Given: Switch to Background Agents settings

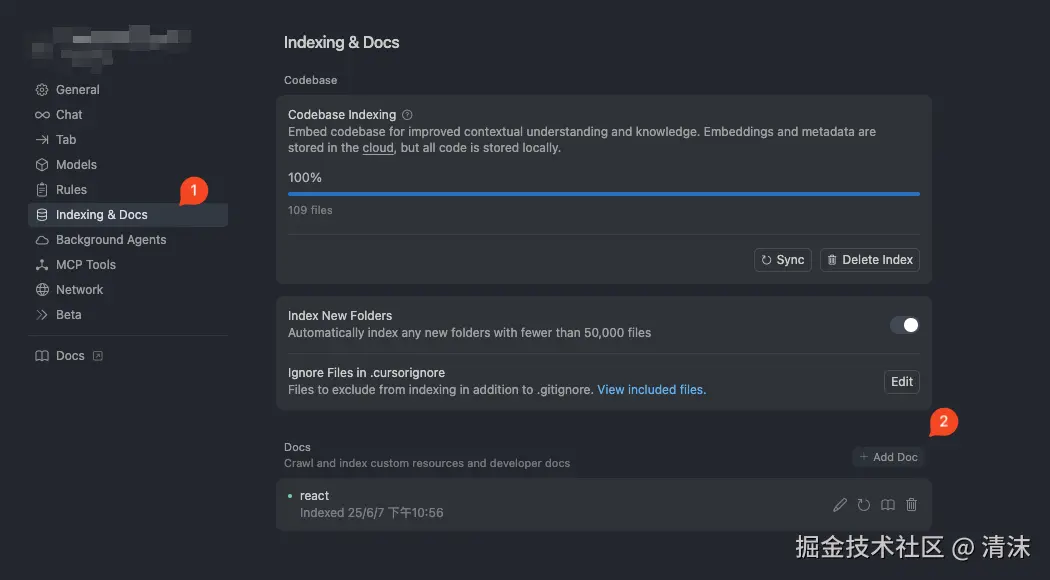Looking at the screenshot, I should [x=111, y=240].
